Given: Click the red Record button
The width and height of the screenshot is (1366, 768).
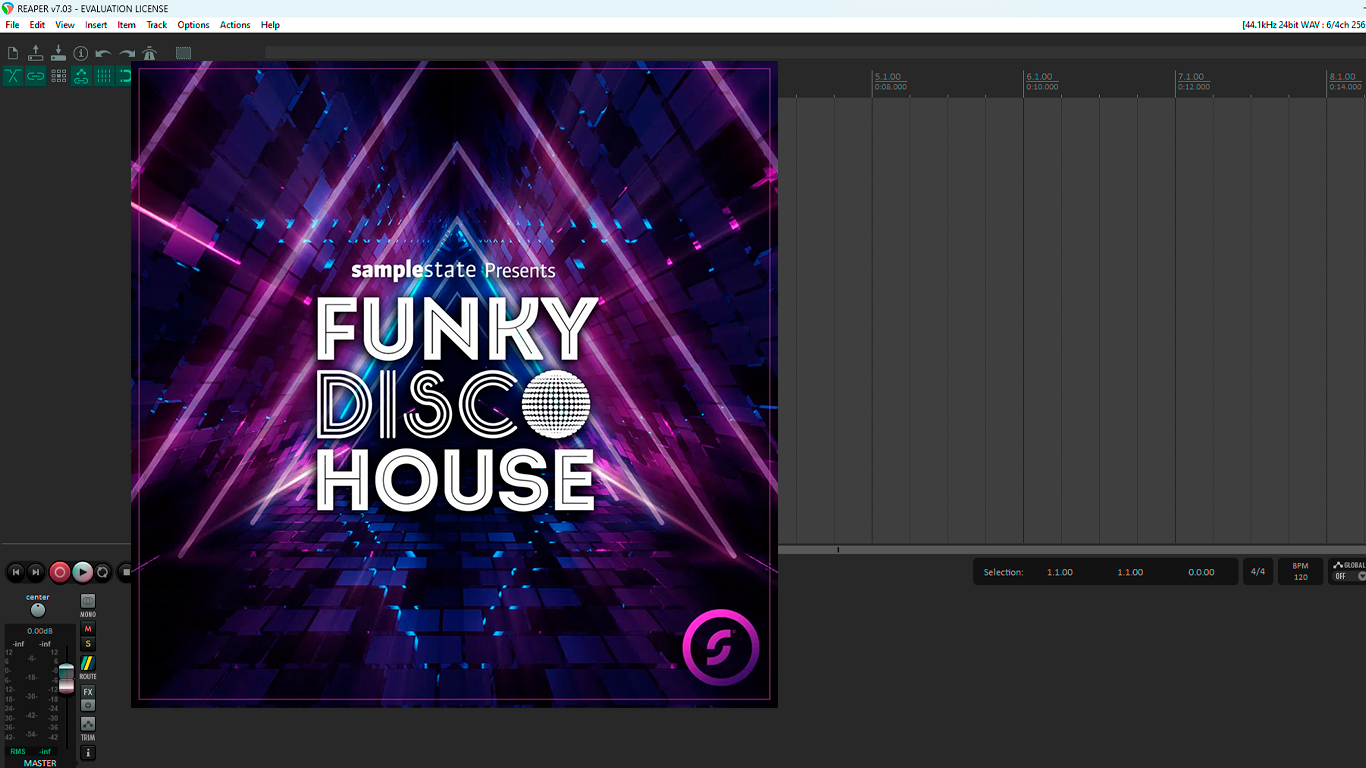Looking at the screenshot, I should [x=59, y=572].
